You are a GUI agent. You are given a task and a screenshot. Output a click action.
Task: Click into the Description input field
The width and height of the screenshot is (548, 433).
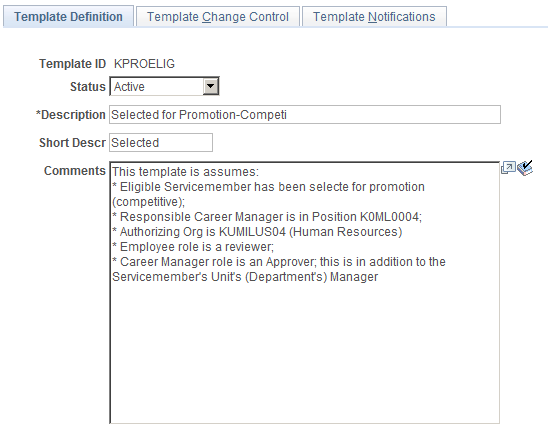coord(305,115)
